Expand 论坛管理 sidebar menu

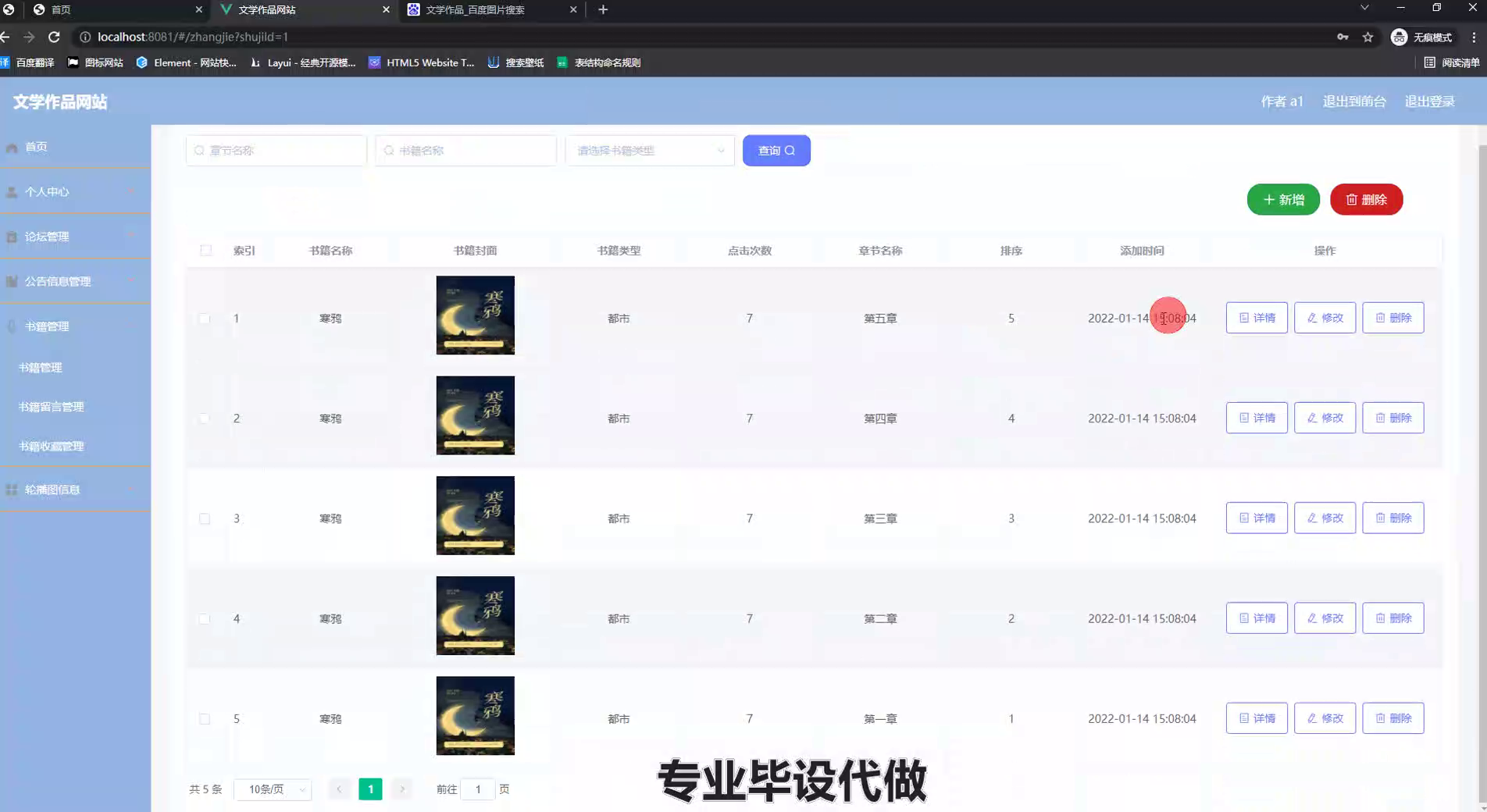(75, 237)
